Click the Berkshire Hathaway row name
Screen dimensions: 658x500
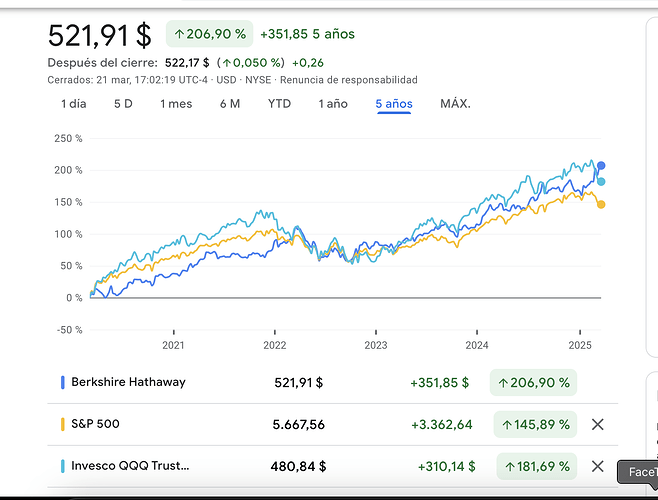[x=128, y=382]
